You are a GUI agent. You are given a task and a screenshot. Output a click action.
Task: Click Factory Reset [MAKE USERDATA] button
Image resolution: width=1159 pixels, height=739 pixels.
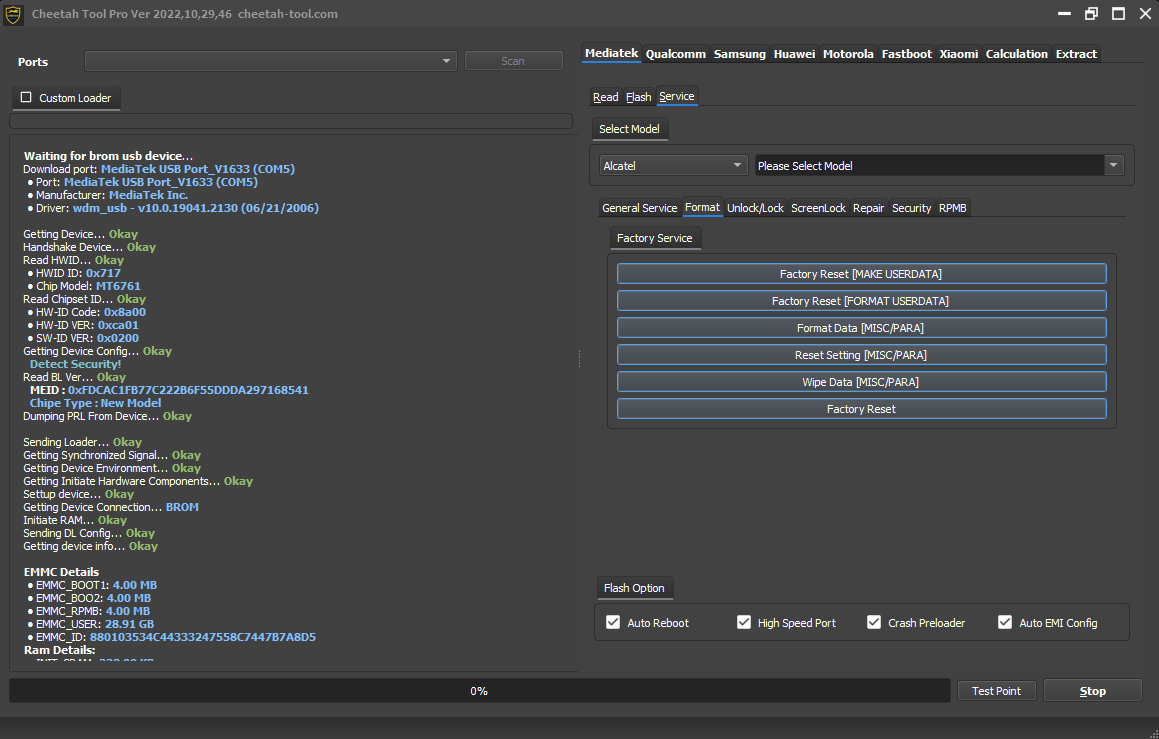click(x=861, y=273)
